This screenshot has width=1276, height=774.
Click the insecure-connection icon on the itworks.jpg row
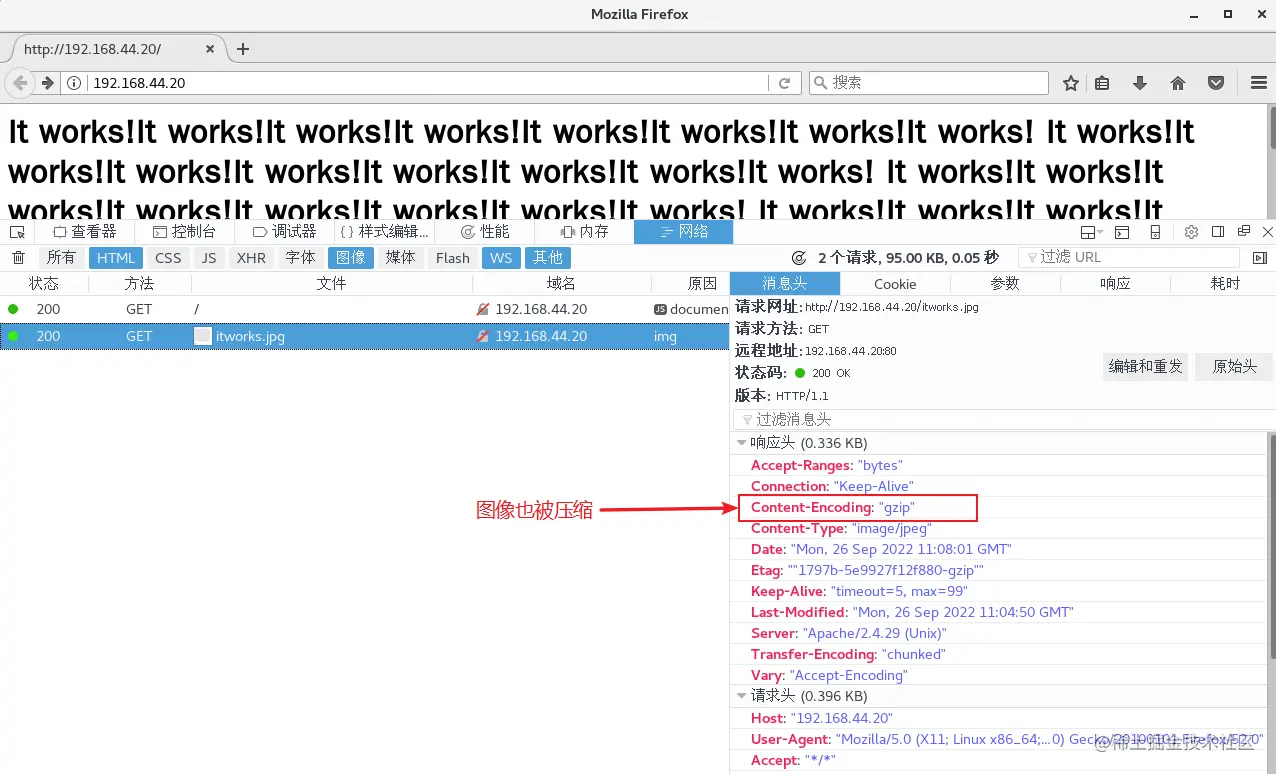(483, 336)
